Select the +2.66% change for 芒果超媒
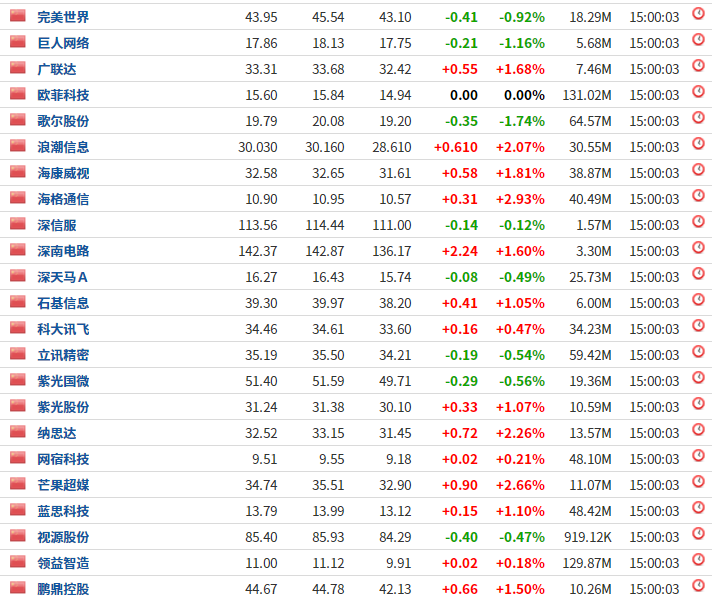 coord(520,485)
